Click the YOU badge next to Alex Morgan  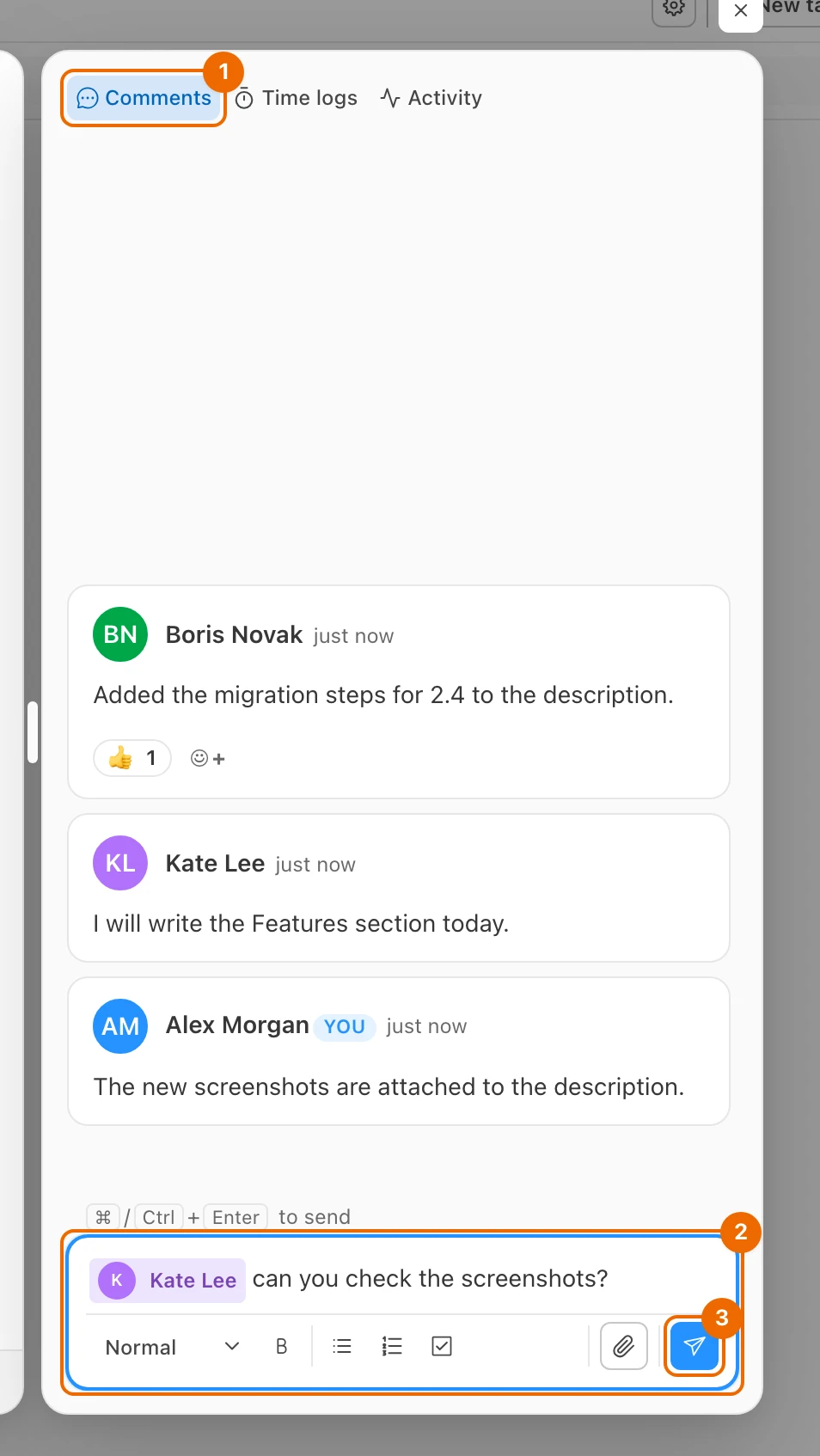345,1027
